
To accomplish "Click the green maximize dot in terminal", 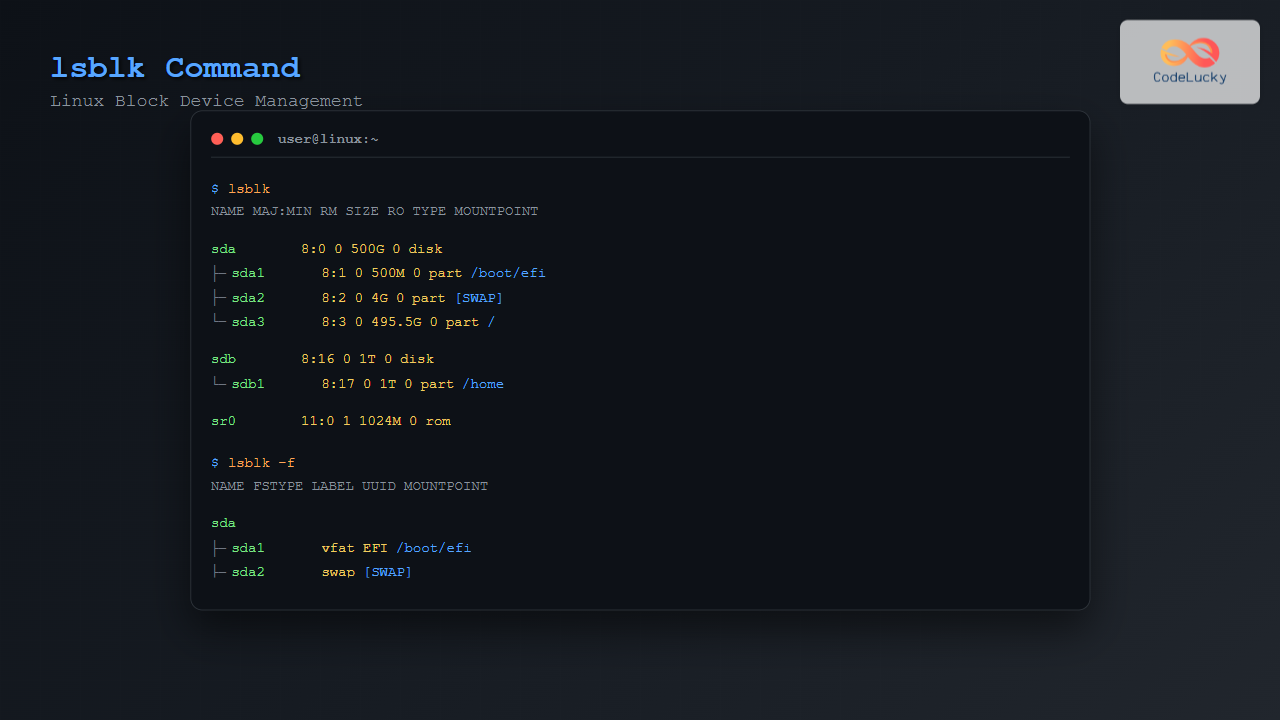I will (x=257, y=139).
